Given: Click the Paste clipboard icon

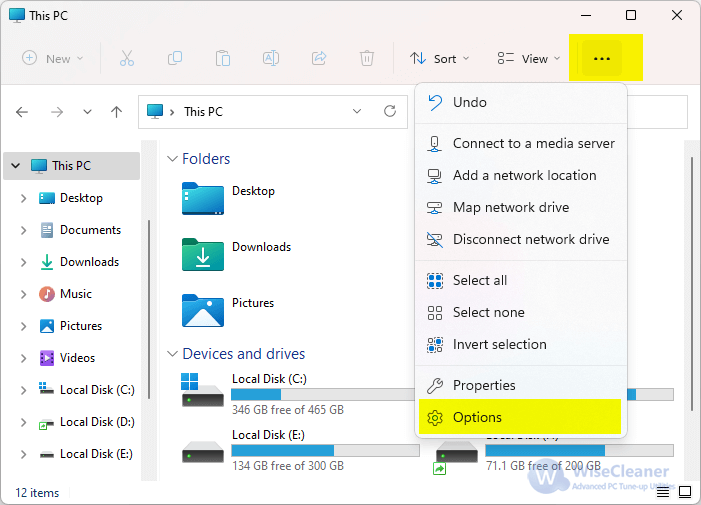Looking at the screenshot, I should click(x=223, y=59).
